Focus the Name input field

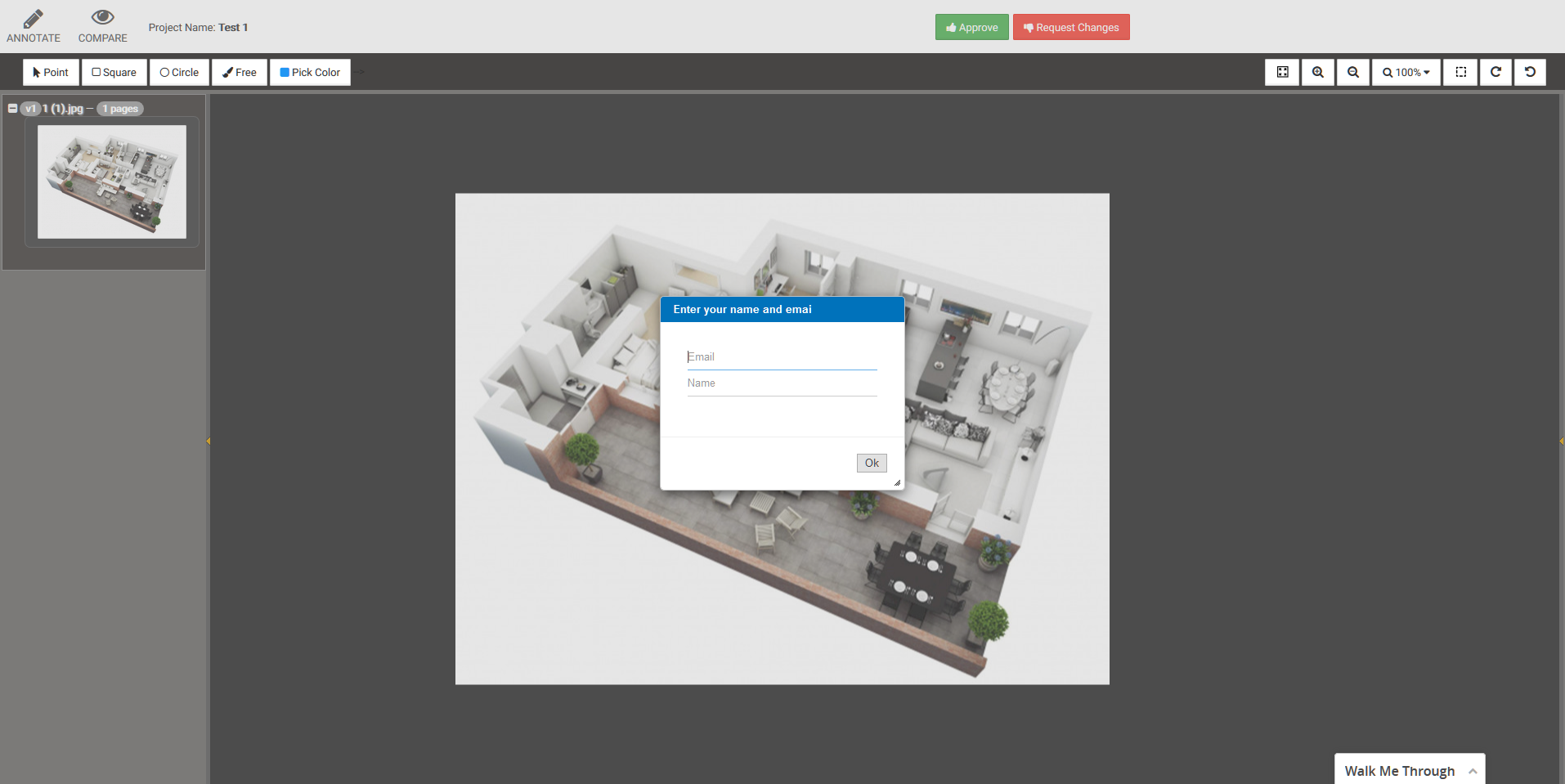[x=782, y=383]
